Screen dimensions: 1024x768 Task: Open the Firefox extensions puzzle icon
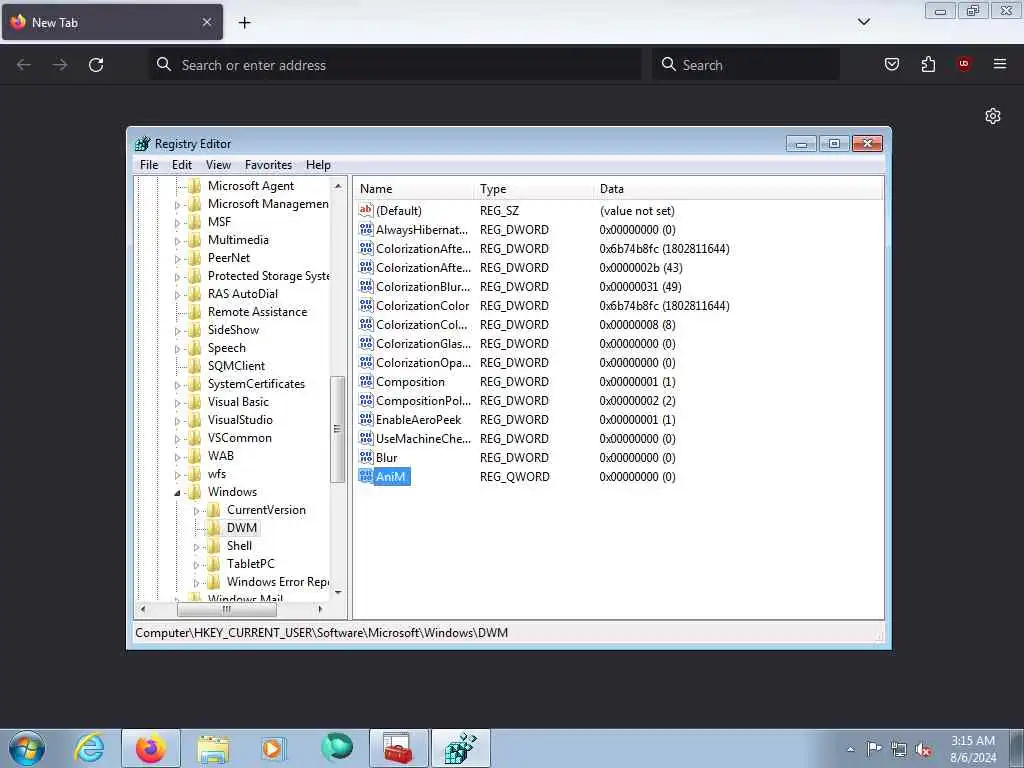coord(928,64)
